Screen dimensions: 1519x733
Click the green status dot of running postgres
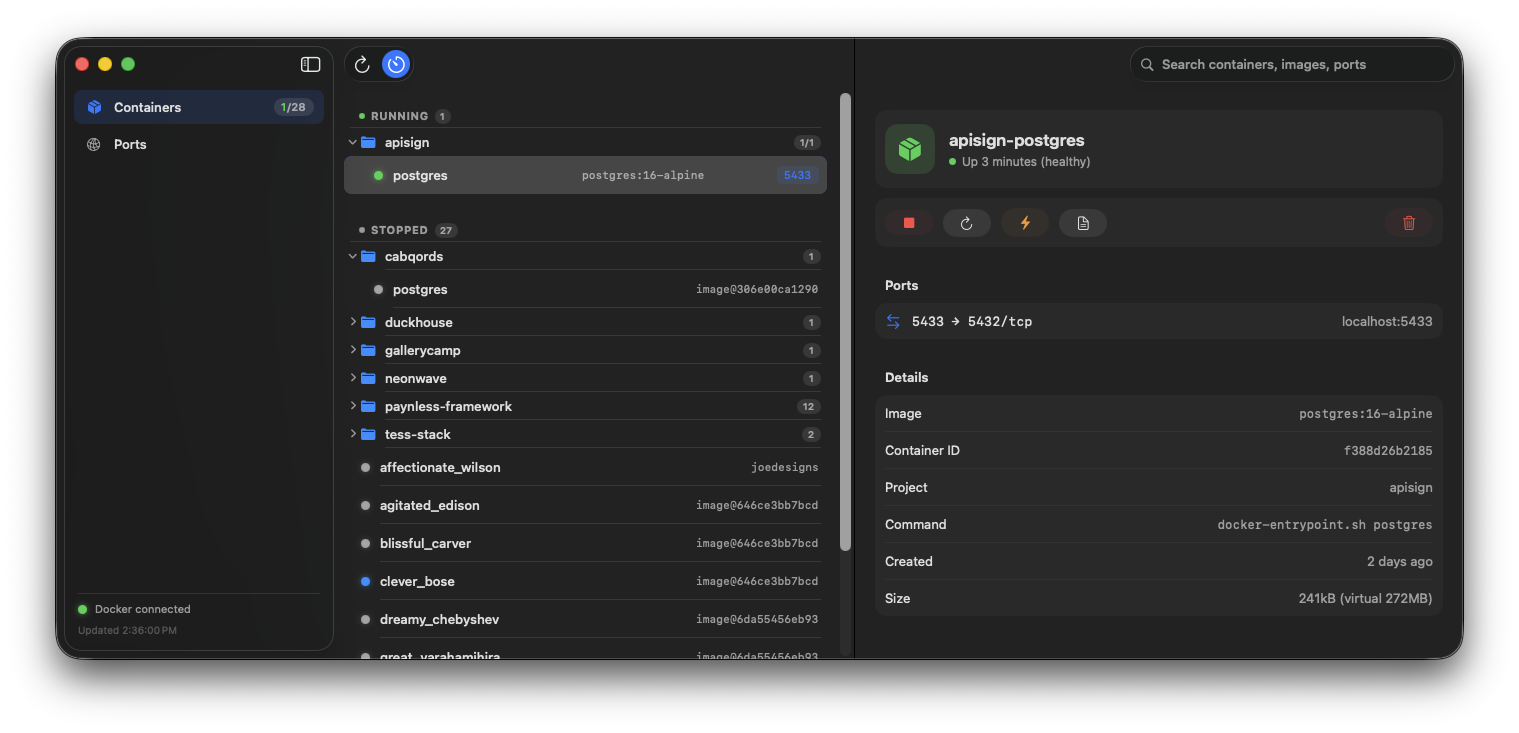[378, 175]
